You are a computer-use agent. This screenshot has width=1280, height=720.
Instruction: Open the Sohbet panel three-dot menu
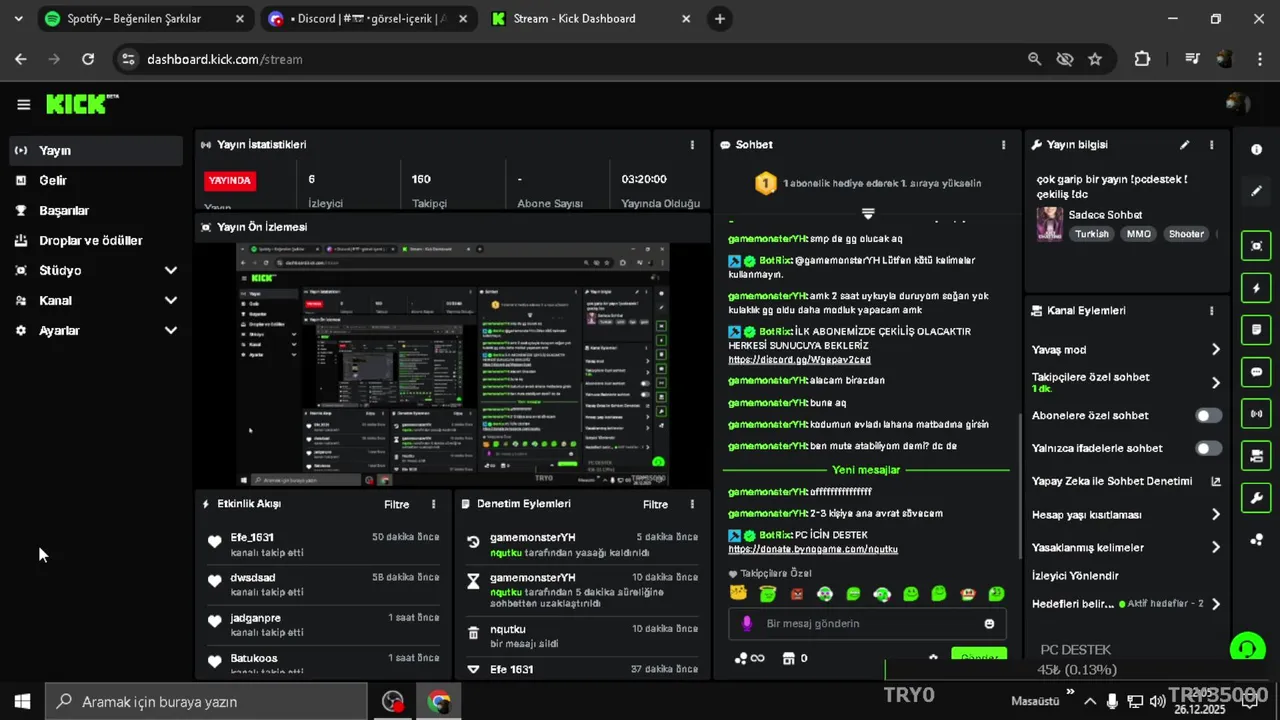[1003, 145]
